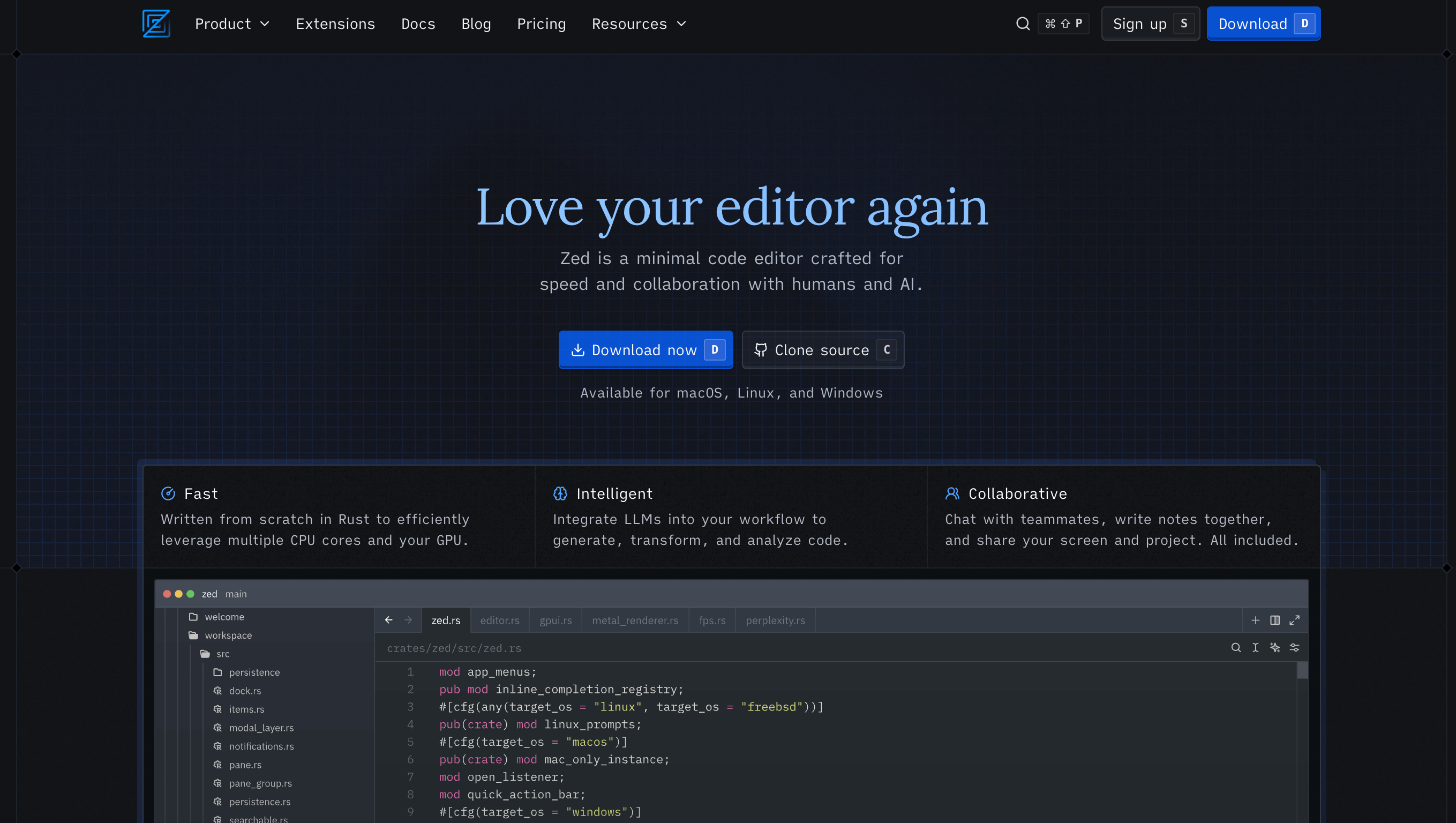Expand the pane with the diagonal arrows icon
1456x823 pixels.
click(1295, 620)
